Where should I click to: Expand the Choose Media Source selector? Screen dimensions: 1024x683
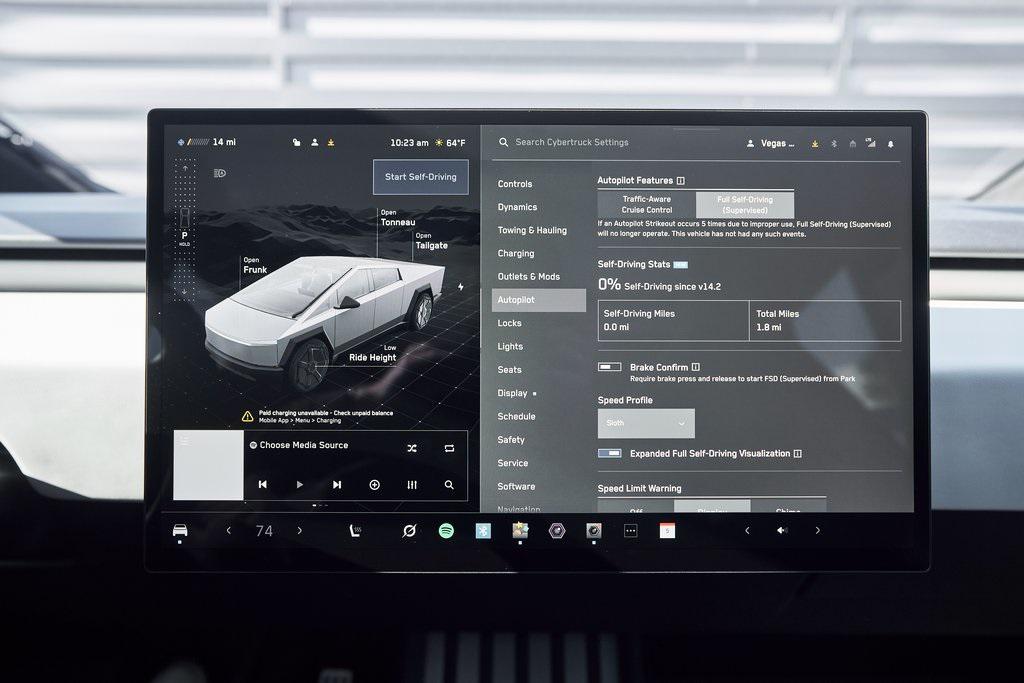pyautogui.click(x=304, y=445)
